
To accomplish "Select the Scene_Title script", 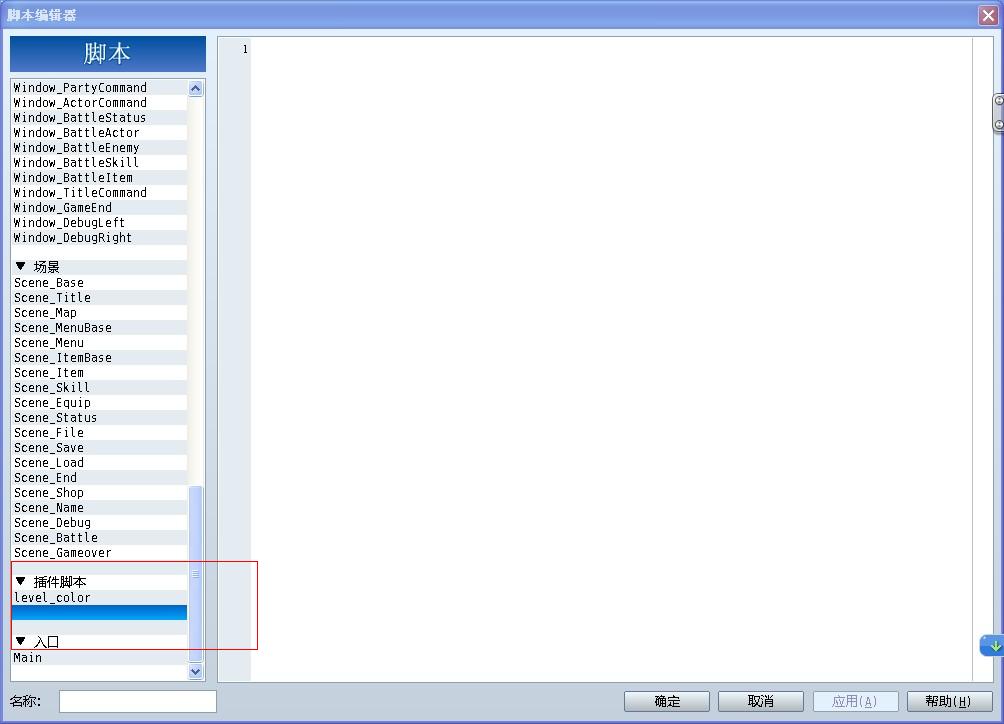I will tap(99, 298).
